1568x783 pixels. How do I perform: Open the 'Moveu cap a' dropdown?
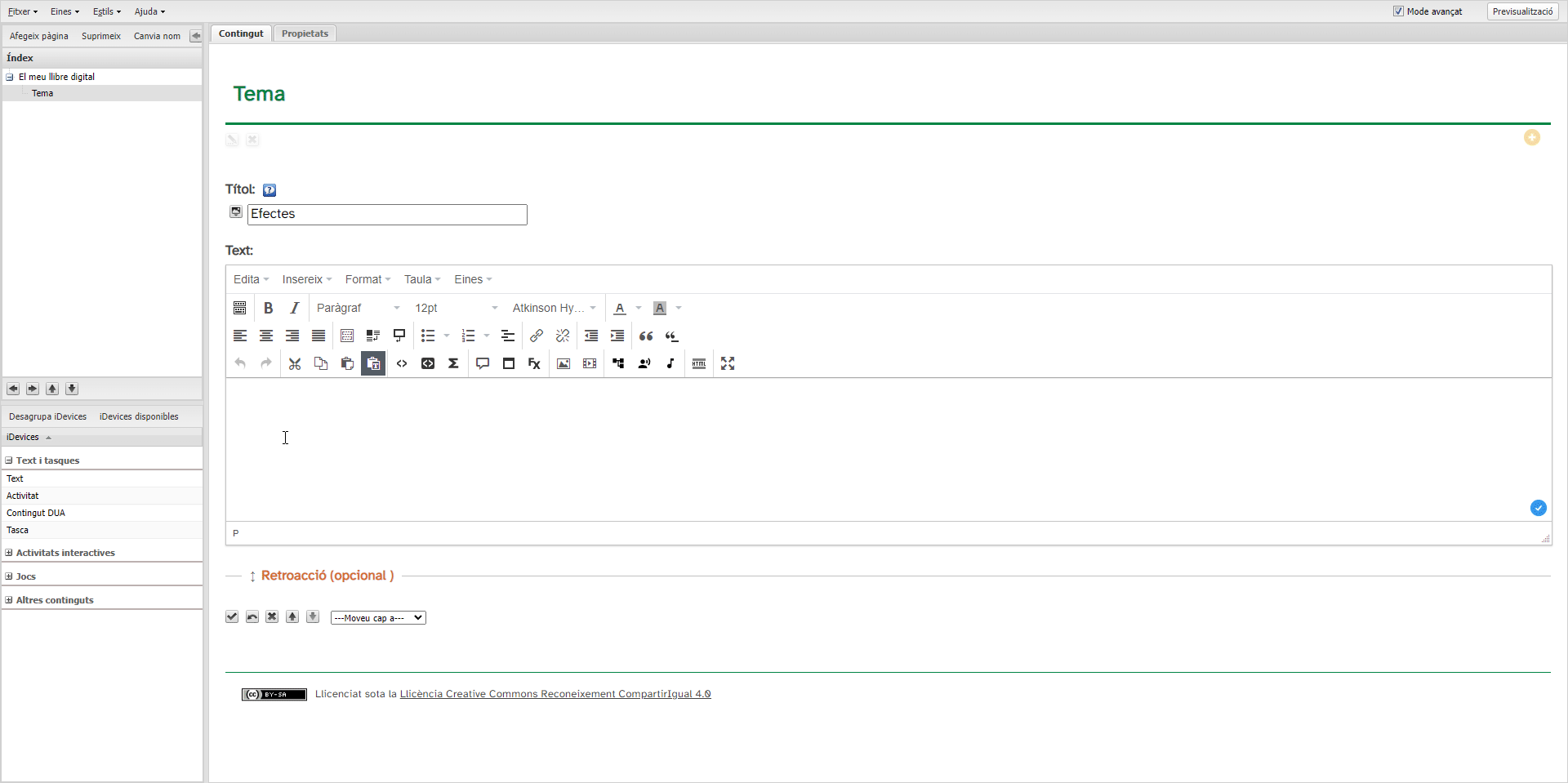point(378,618)
